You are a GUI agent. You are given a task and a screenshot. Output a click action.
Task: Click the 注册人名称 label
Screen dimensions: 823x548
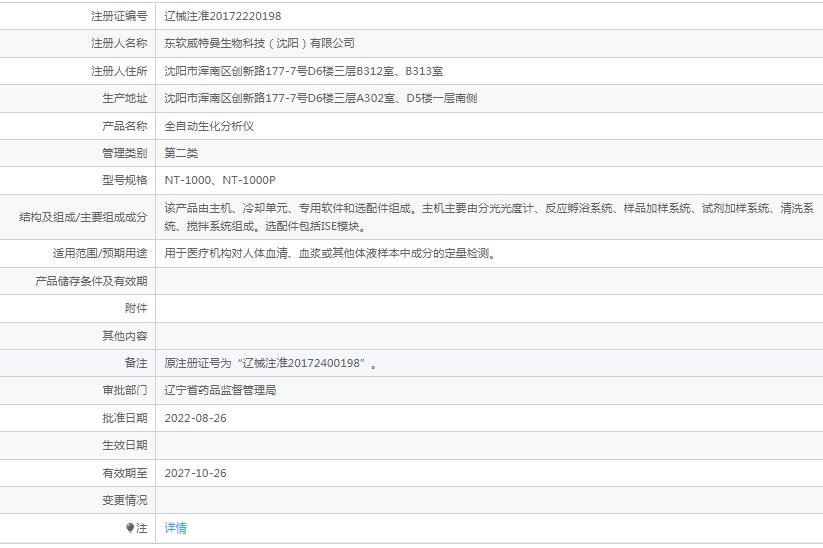tap(119, 44)
